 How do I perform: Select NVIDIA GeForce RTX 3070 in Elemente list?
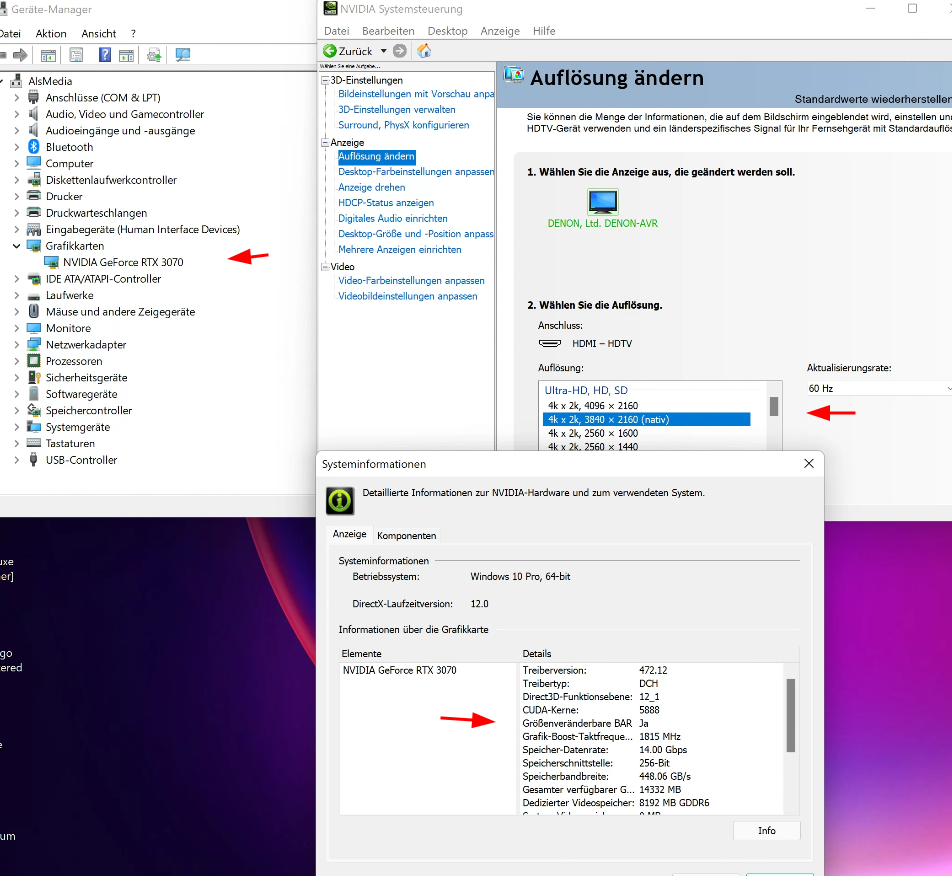pos(399,670)
